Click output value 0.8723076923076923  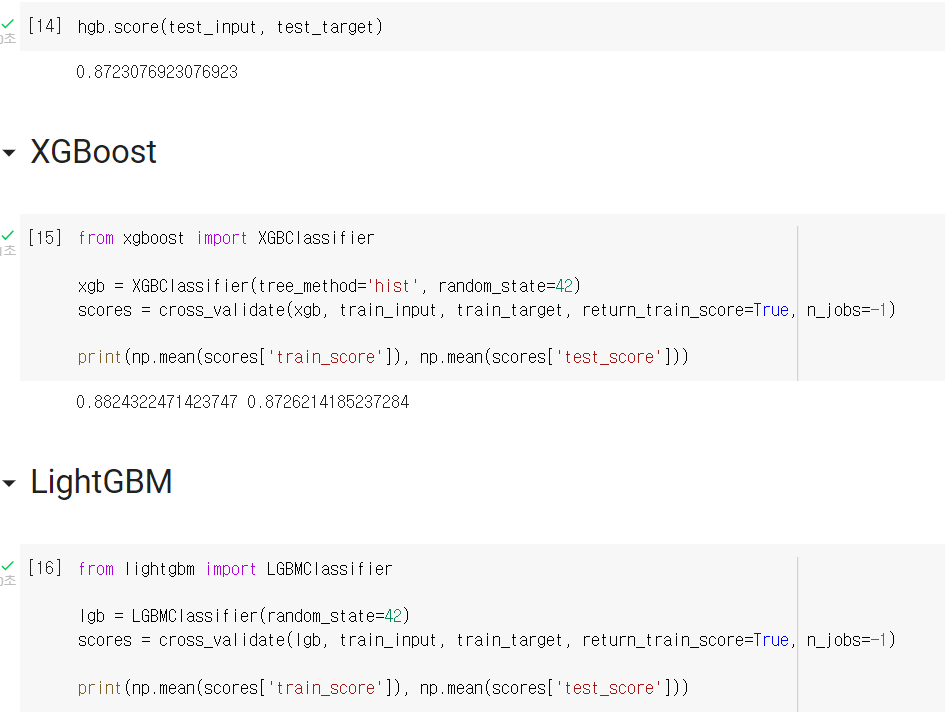[157, 72]
